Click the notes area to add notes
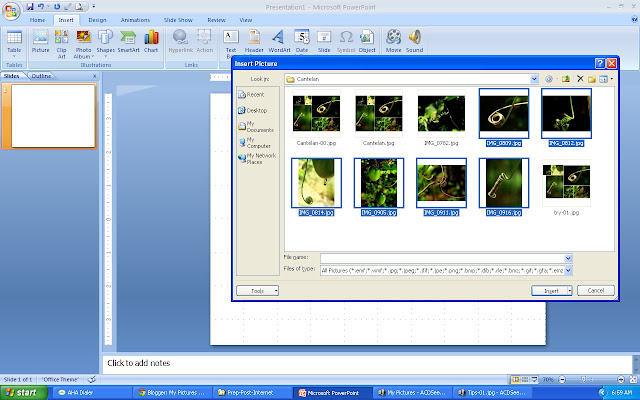The image size is (640, 400). [x=367, y=364]
